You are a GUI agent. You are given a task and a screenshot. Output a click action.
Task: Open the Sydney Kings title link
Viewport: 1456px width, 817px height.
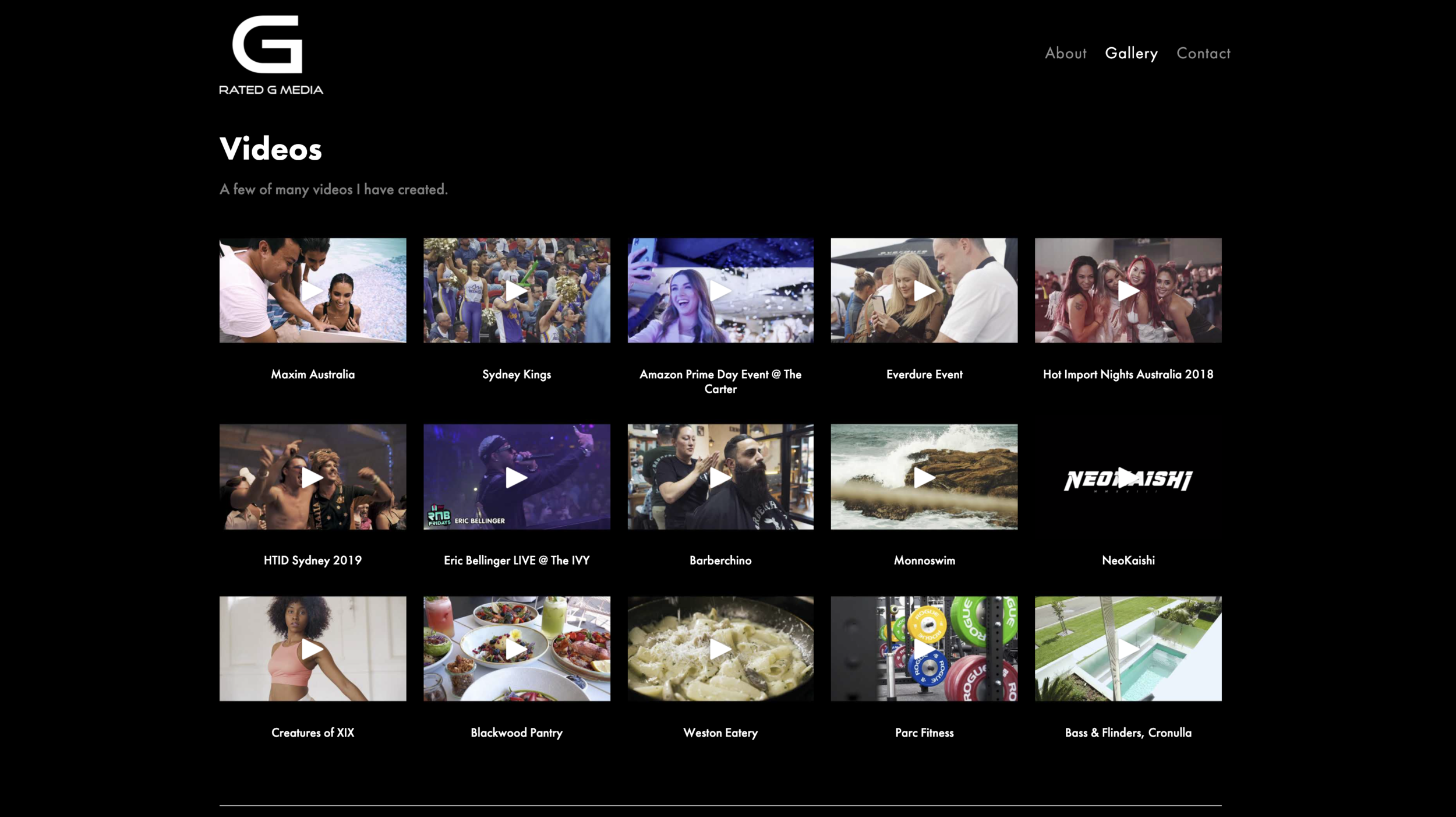point(517,375)
